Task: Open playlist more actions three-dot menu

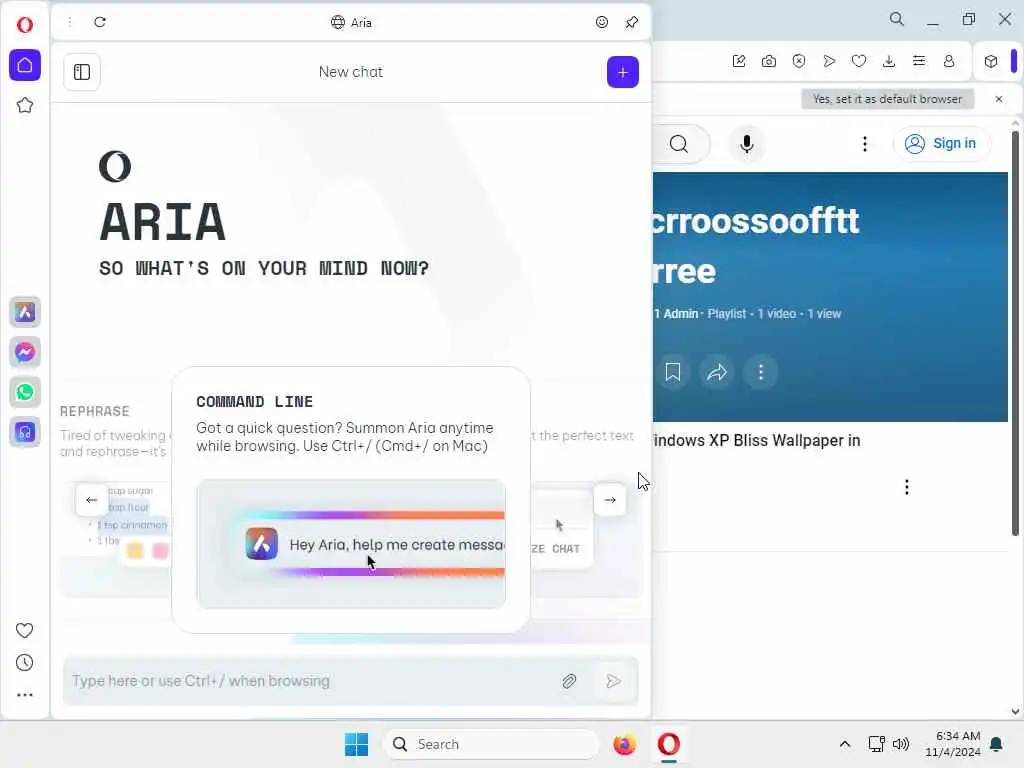Action: point(761,372)
